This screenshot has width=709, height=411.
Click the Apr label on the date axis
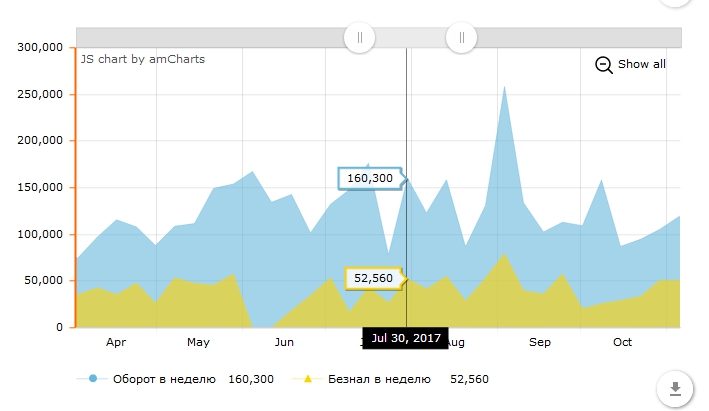(x=116, y=343)
